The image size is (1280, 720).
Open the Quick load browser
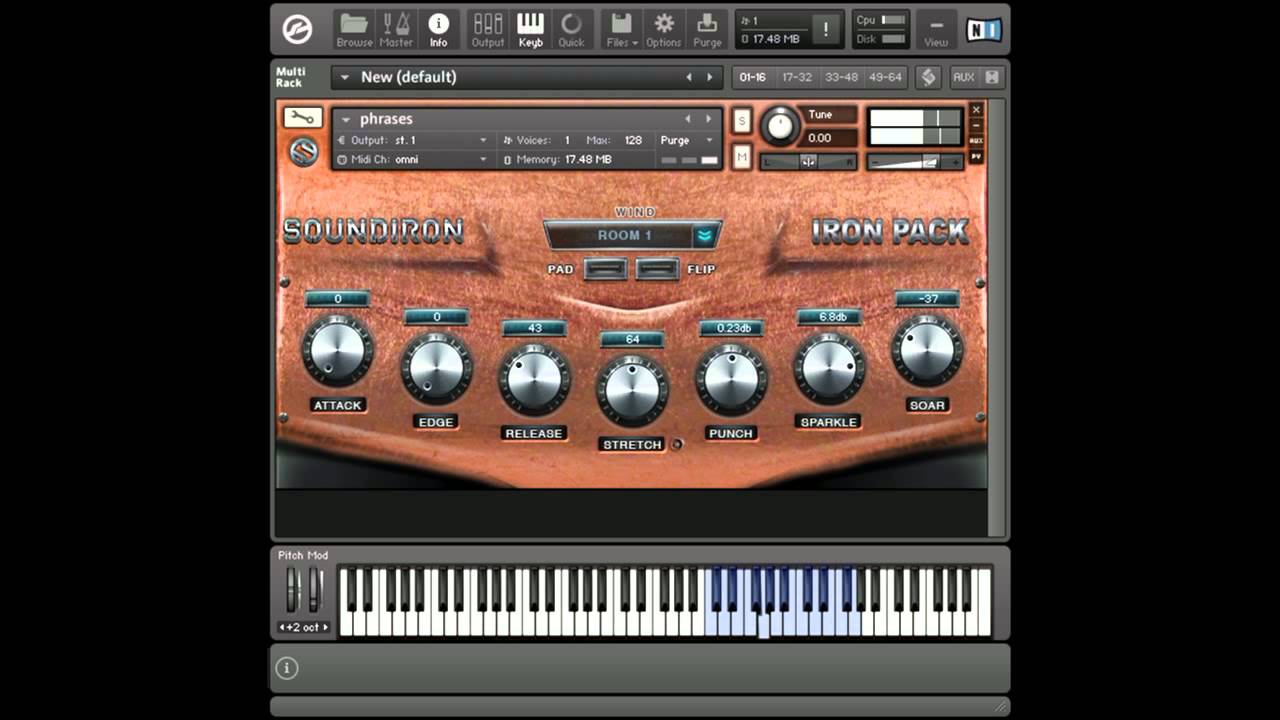click(571, 30)
